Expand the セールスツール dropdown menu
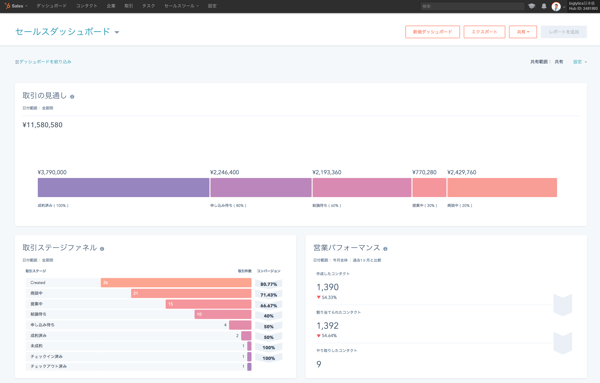600x383 pixels. click(181, 6)
